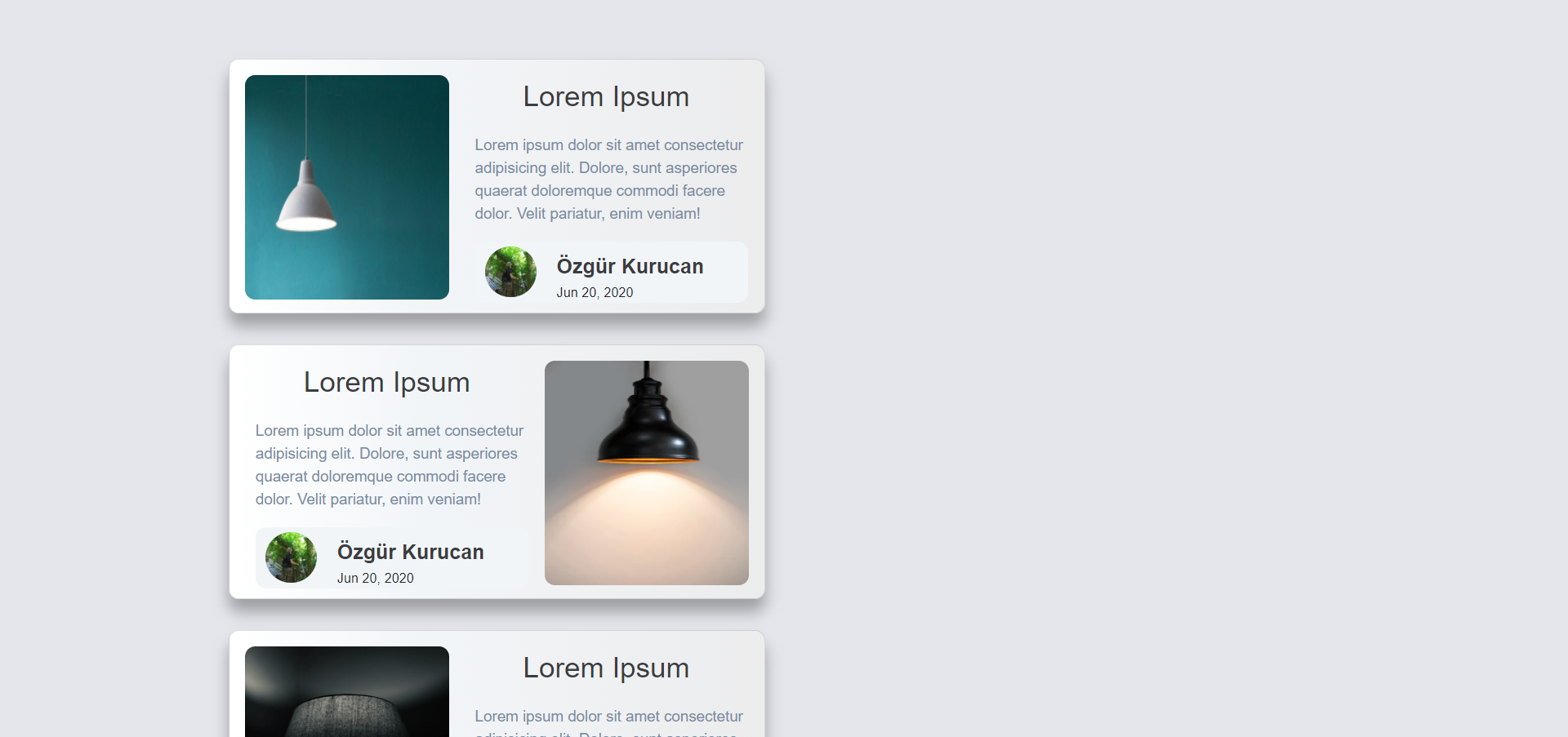Select the dark fabric lampshade image
Screen dimensions: 1568x737
point(347,692)
